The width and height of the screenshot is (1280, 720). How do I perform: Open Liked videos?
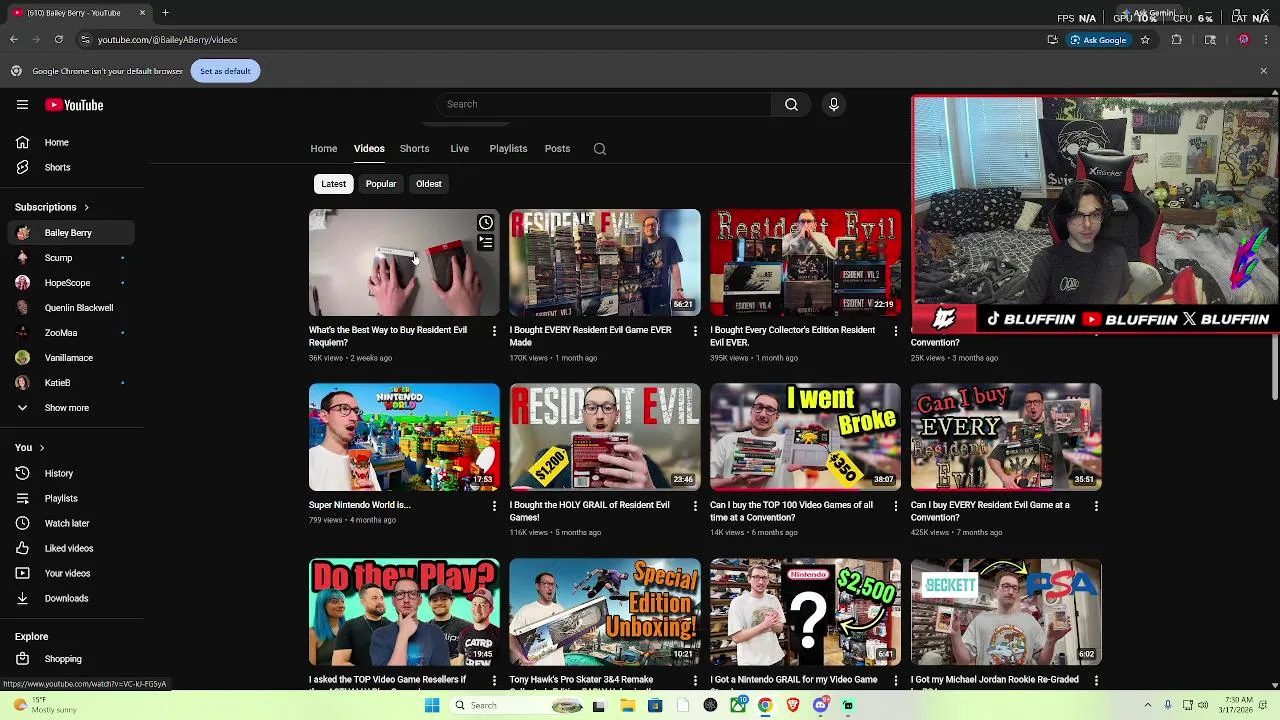coord(70,548)
